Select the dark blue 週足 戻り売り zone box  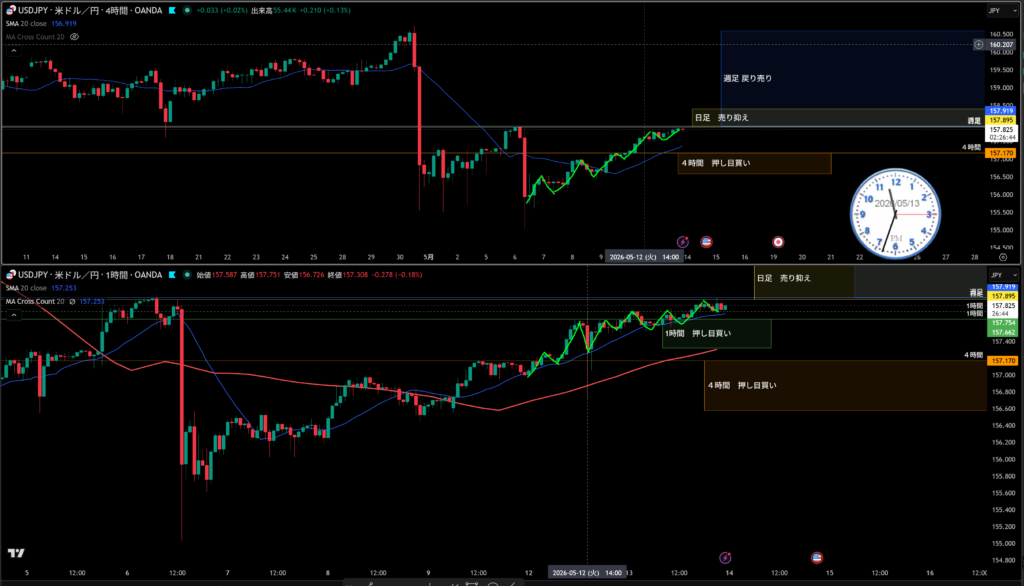click(852, 69)
